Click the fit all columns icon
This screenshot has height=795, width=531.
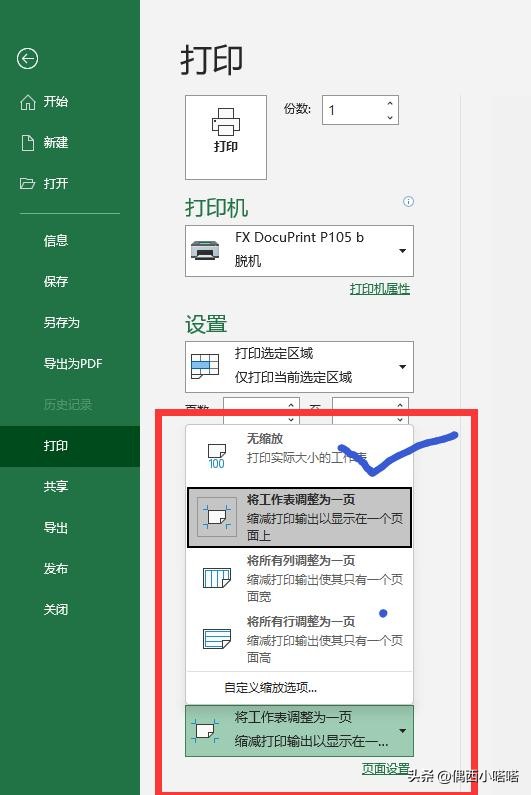click(x=217, y=578)
